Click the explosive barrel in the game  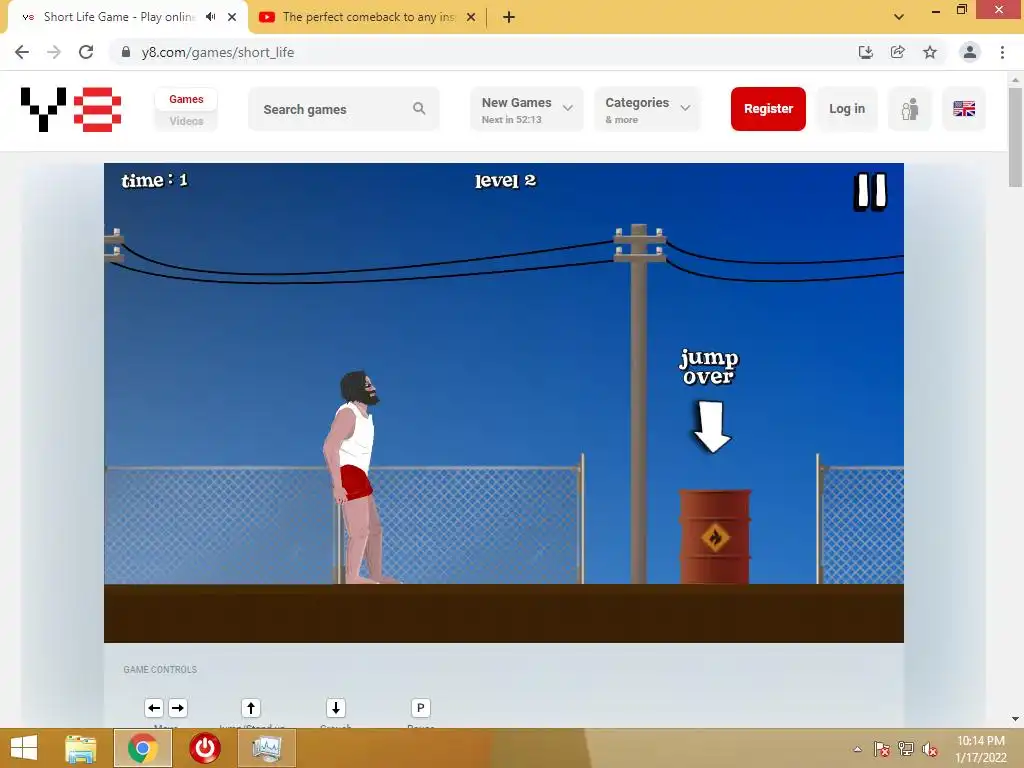[715, 537]
